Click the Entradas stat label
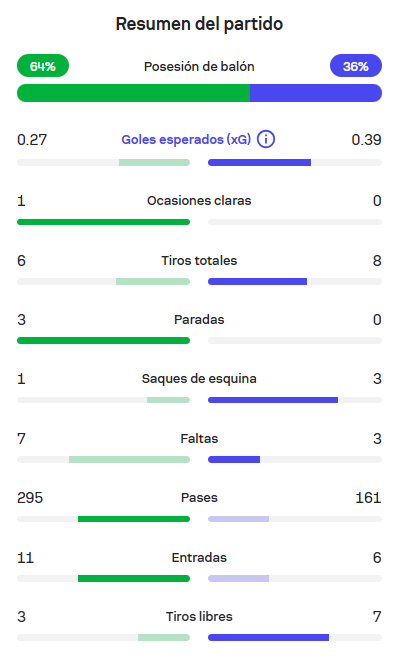This screenshot has width=398, height=672. coord(199,558)
